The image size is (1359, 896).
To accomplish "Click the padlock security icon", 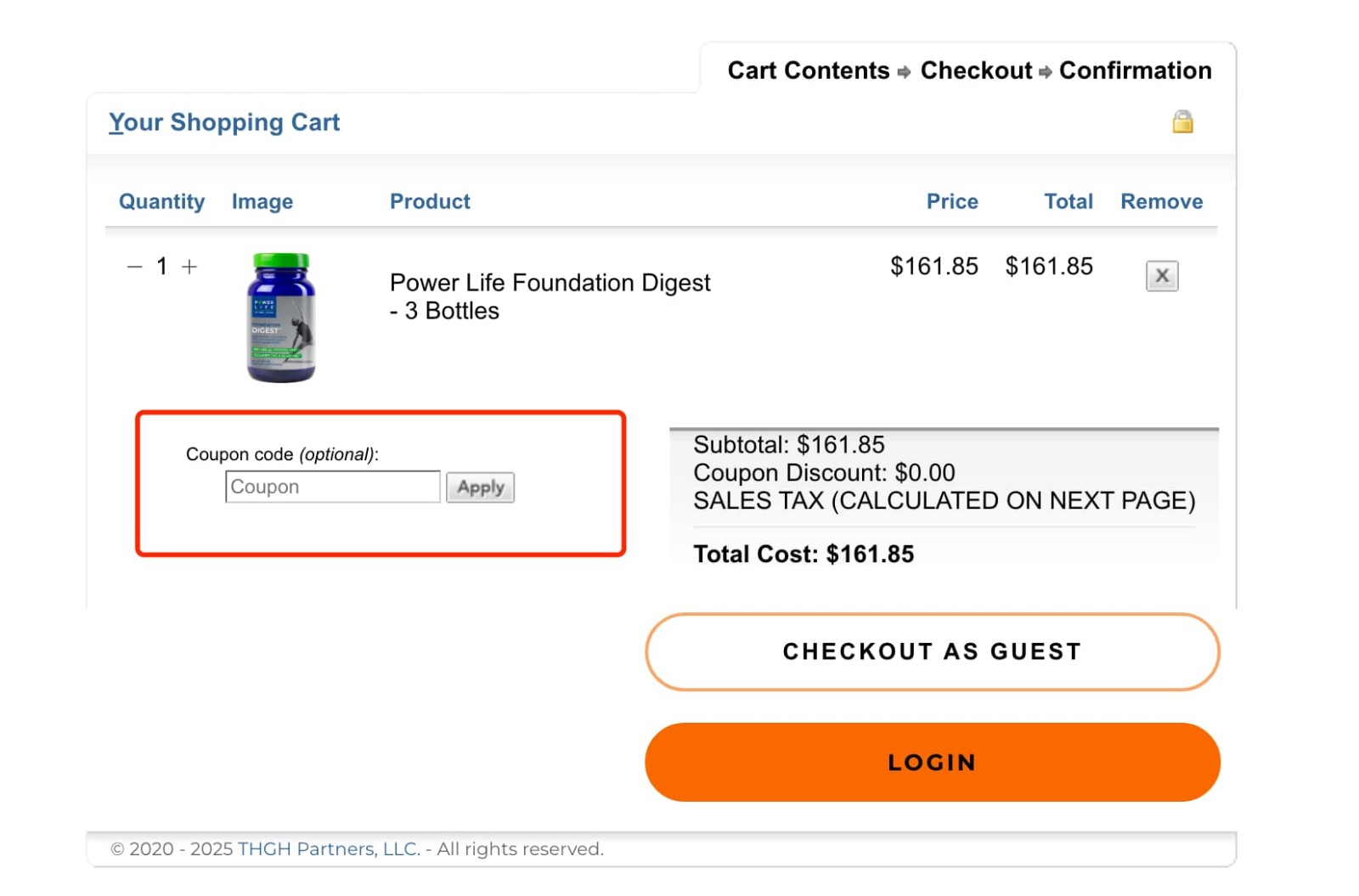I will pyautogui.click(x=1182, y=122).
